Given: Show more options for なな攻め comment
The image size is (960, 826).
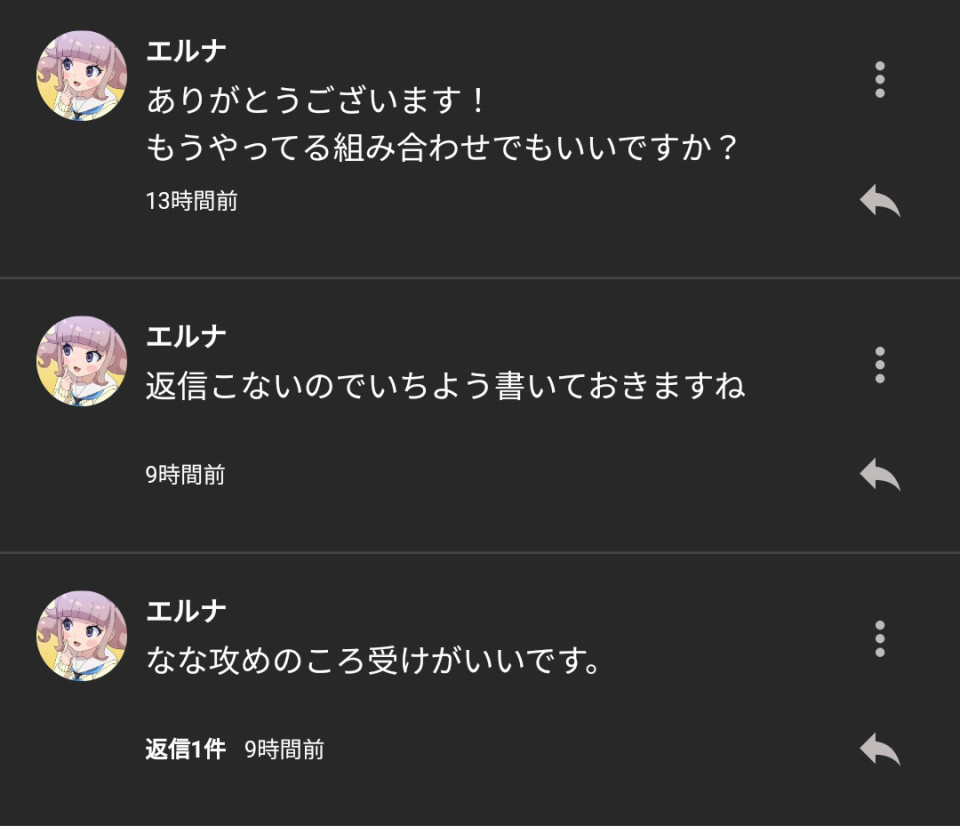Looking at the screenshot, I should (x=880, y=639).
